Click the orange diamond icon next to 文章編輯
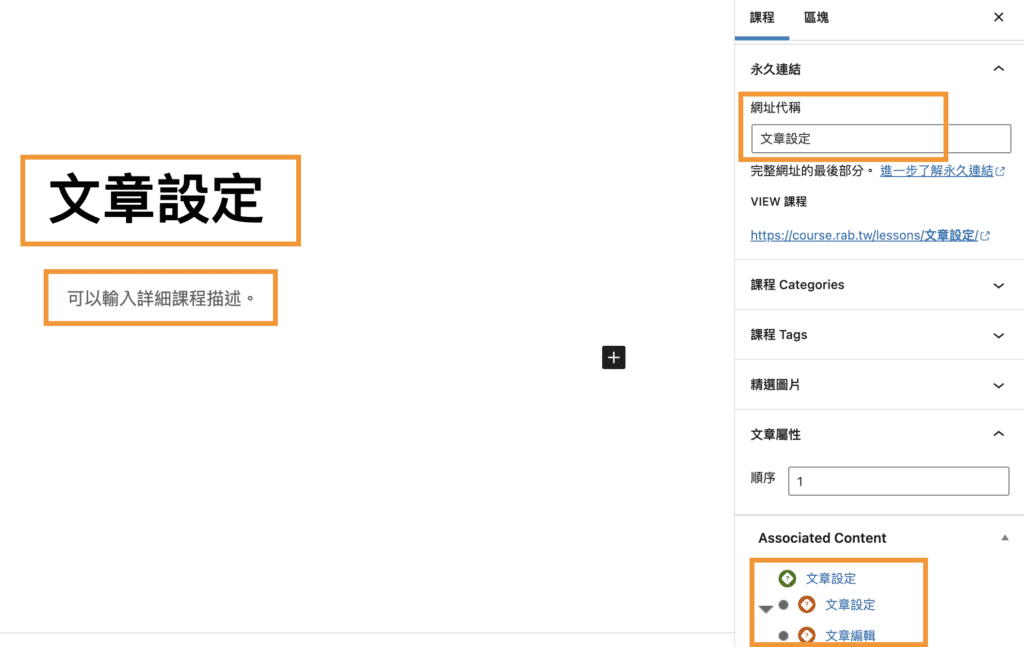Image resolution: width=1024 pixels, height=647 pixels. (x=808, y=633)
